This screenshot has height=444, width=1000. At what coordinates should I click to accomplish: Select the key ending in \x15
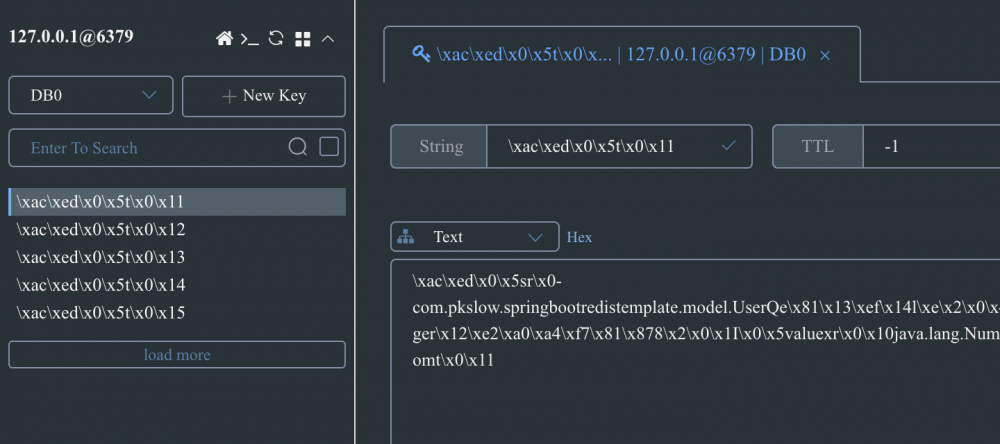click(101, 313)
